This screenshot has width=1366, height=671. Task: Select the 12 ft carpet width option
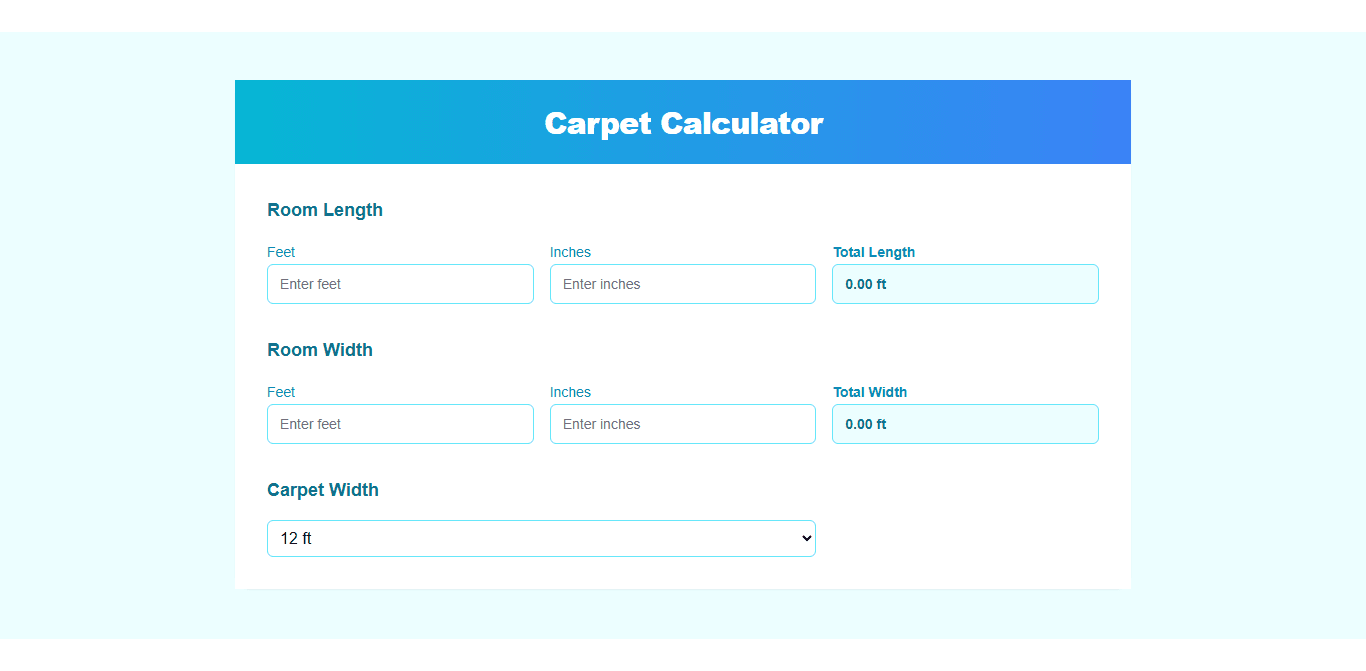point(541,538)
